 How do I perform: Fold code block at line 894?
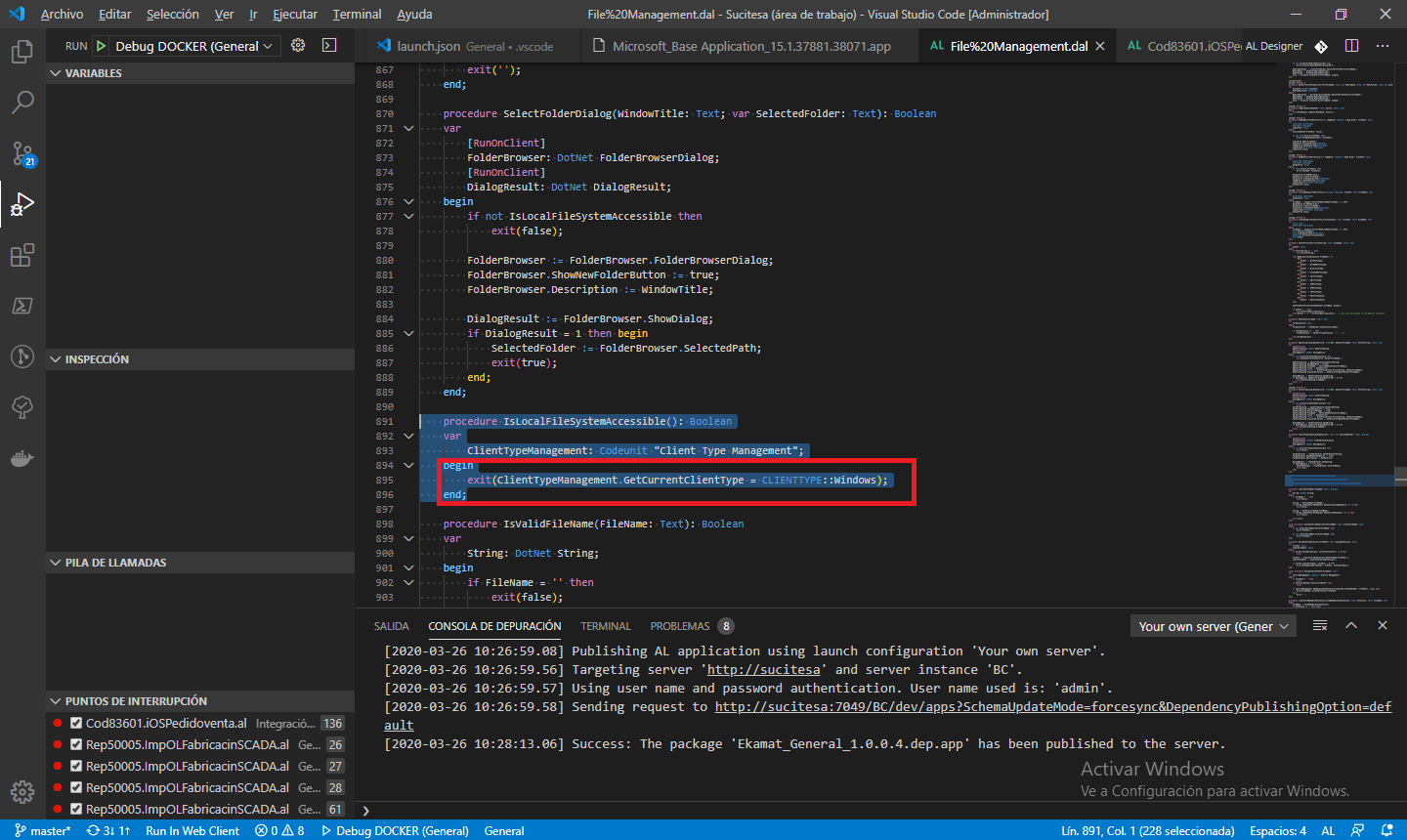tap(409, 465)
